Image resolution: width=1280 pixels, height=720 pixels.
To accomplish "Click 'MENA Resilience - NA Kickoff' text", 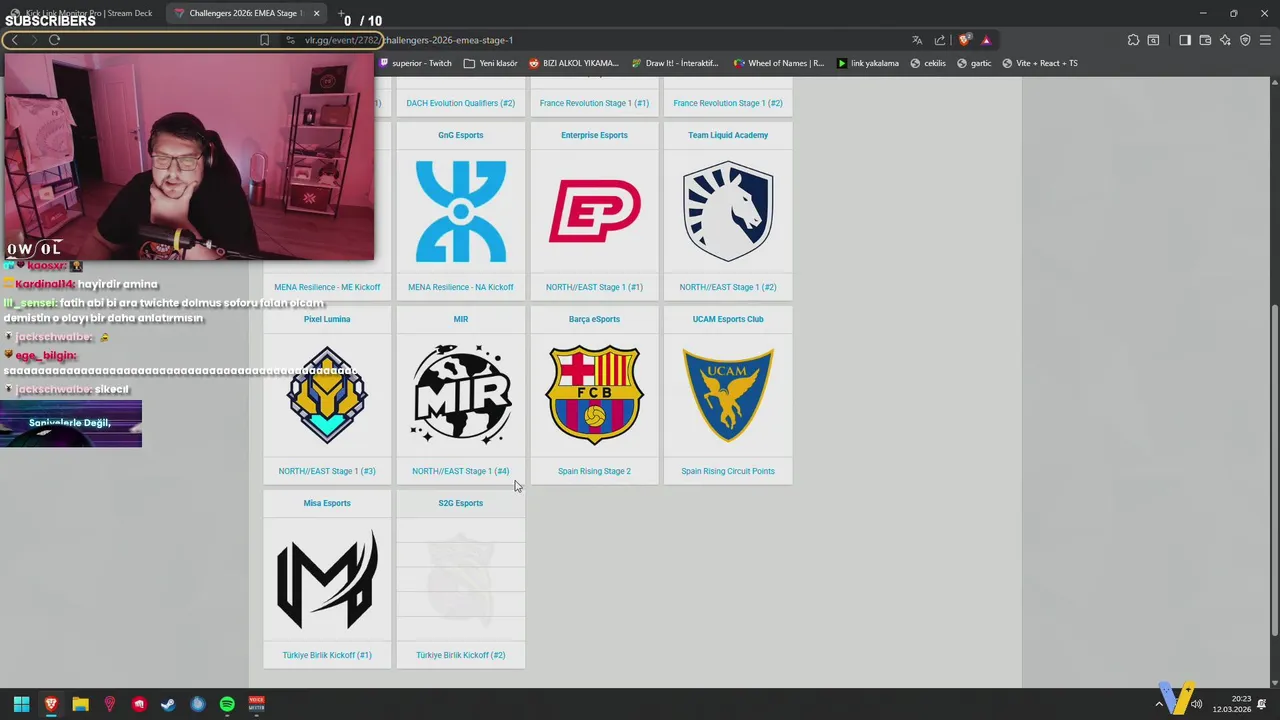I will click(x=461, y=287).
